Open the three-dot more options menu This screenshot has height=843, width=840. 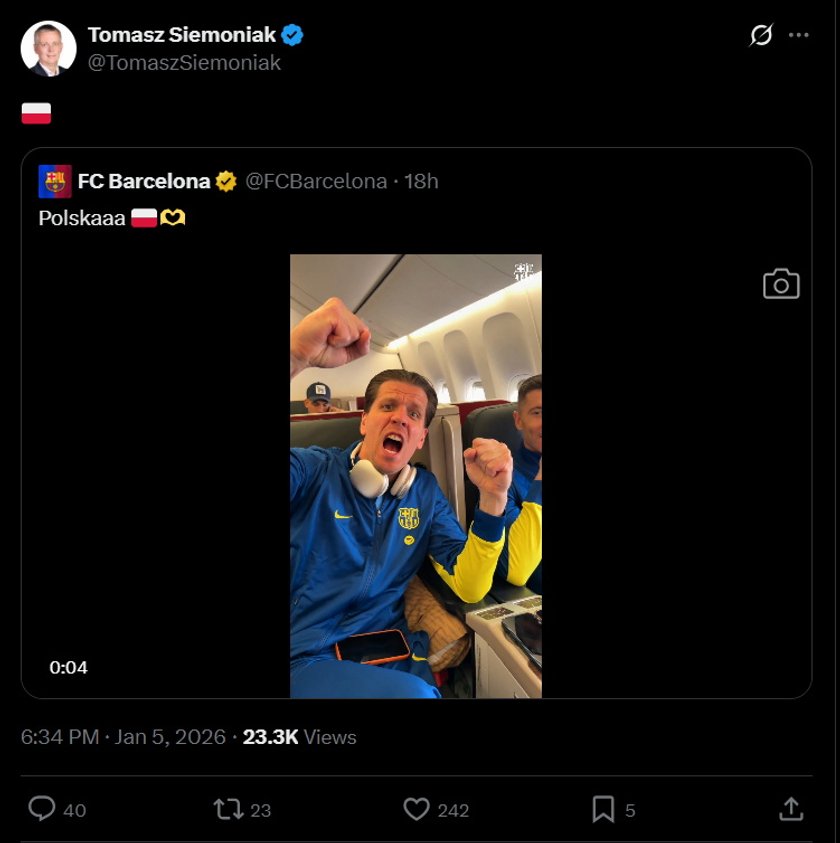(x=798, y=35)
